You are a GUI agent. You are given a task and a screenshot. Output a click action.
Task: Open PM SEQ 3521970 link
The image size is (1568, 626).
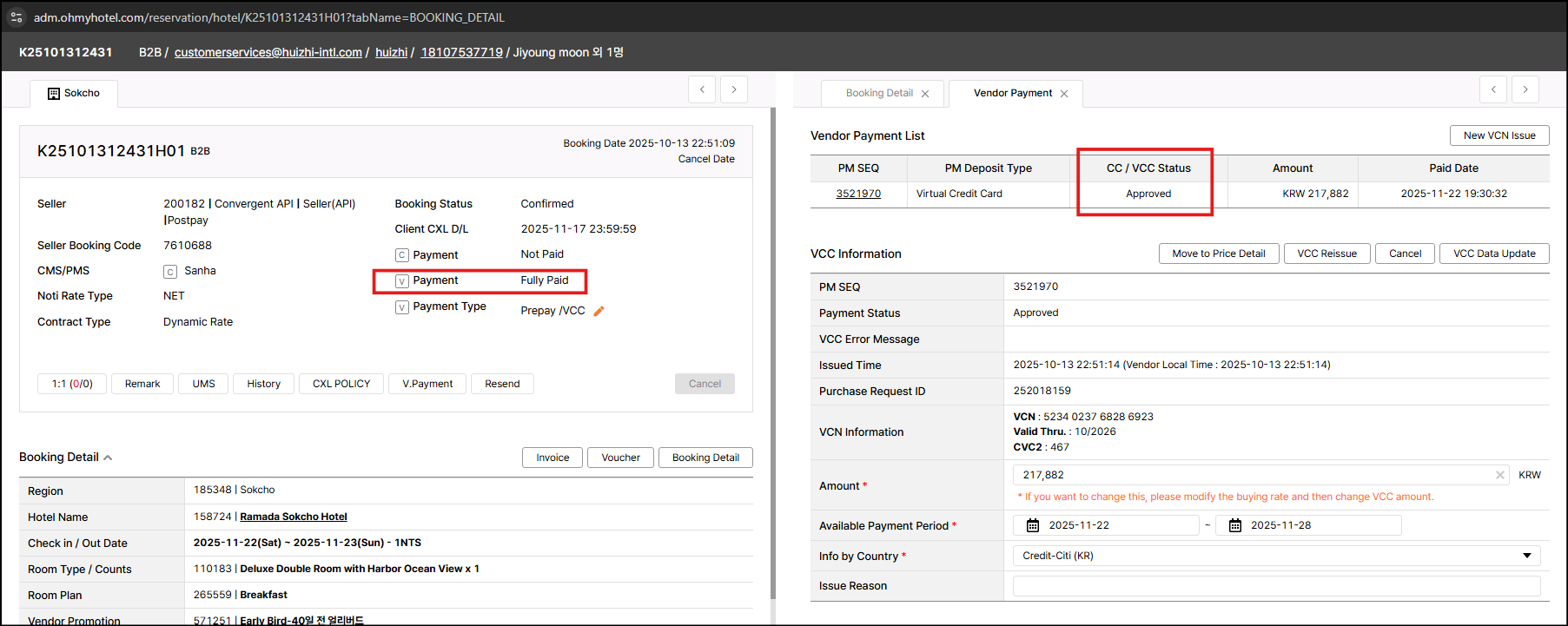pyautogui.click(x=857, y=194)
